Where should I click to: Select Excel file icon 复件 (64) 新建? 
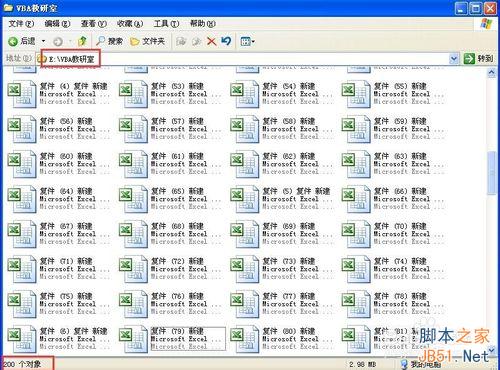(x=22, y=199)
